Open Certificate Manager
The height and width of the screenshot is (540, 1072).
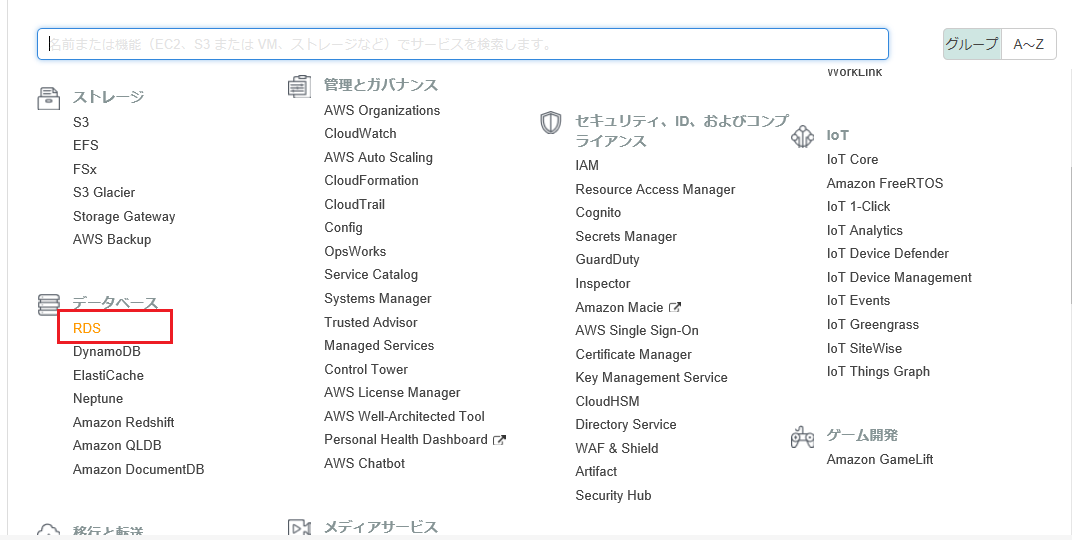click(633, 355)
